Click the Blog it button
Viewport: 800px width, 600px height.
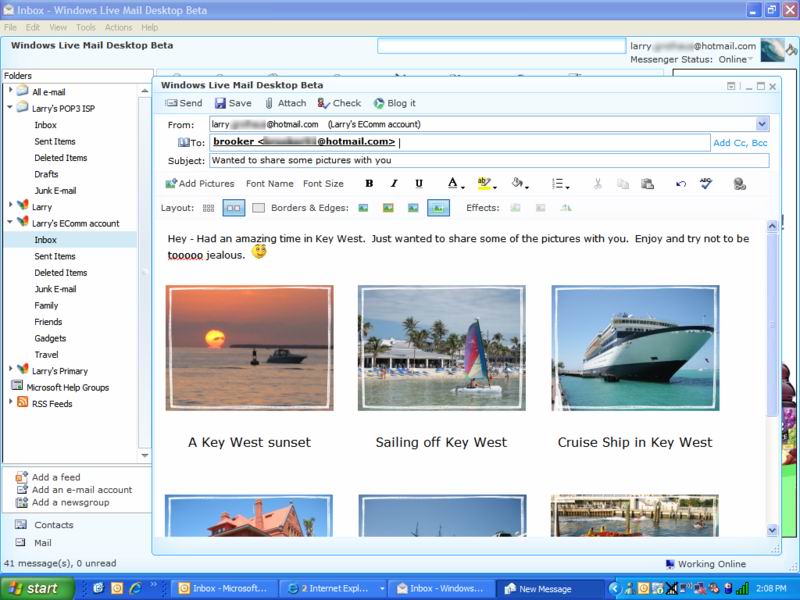(394, 103)
